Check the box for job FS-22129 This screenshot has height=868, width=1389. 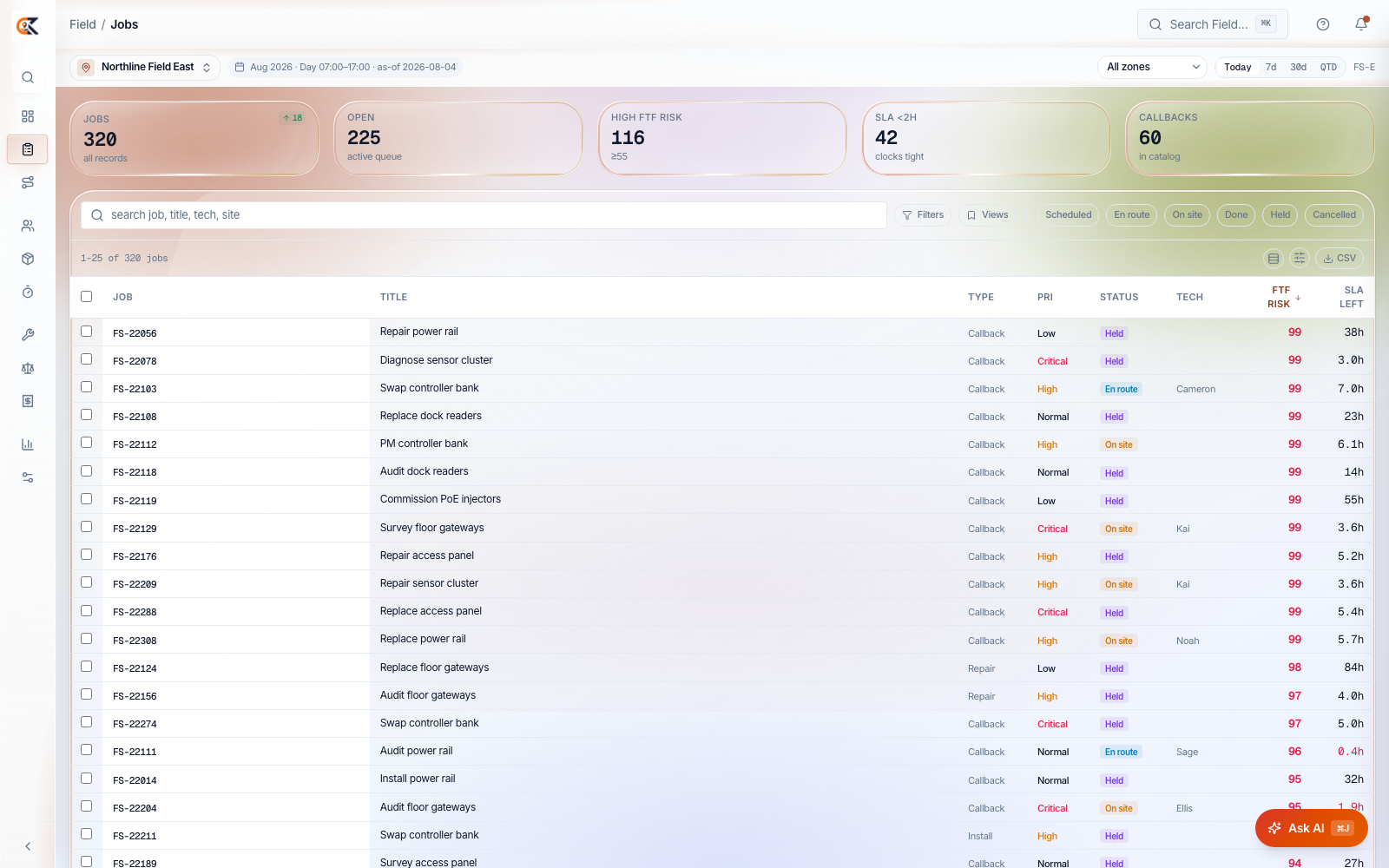point(86,526)
